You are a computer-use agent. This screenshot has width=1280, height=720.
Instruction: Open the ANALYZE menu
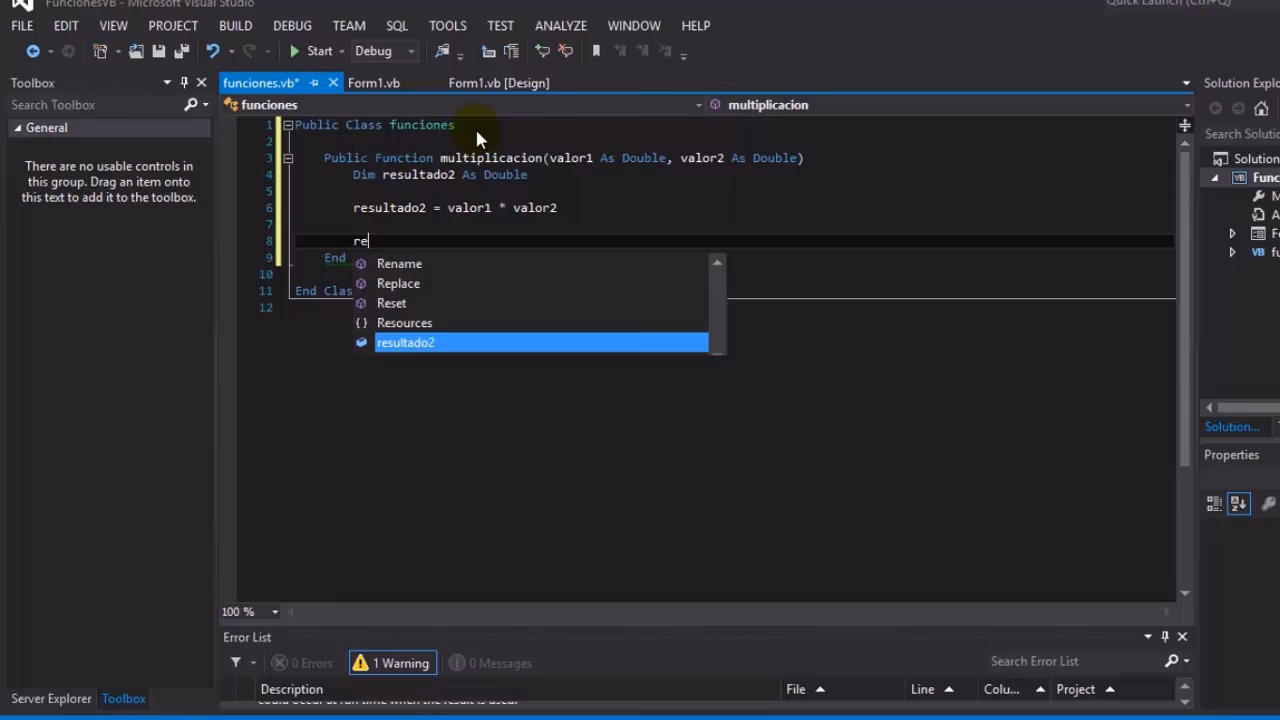pos(561,25)
